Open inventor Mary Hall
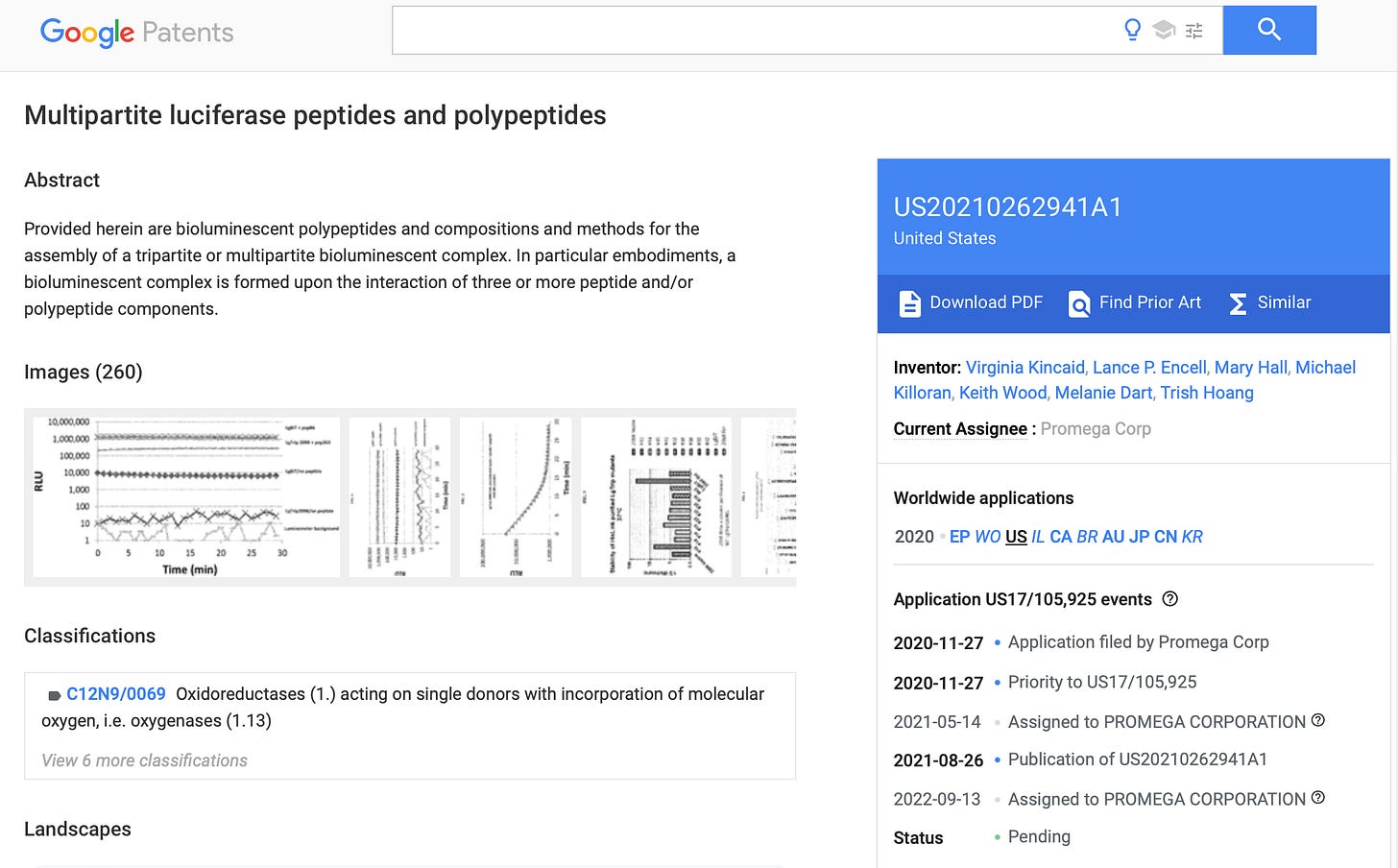The image size is (1398, 868). [x=1250, y=368]
